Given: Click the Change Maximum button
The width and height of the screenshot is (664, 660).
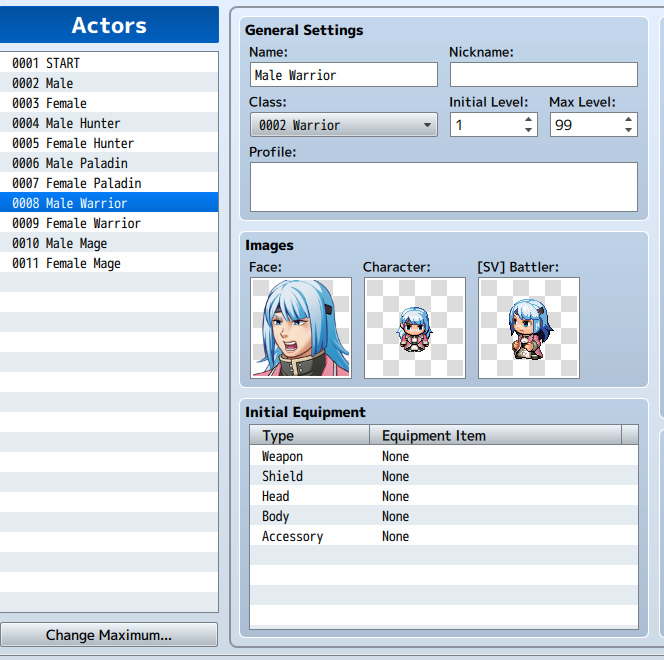Looking at the screenshot, I should click(109, 635).
